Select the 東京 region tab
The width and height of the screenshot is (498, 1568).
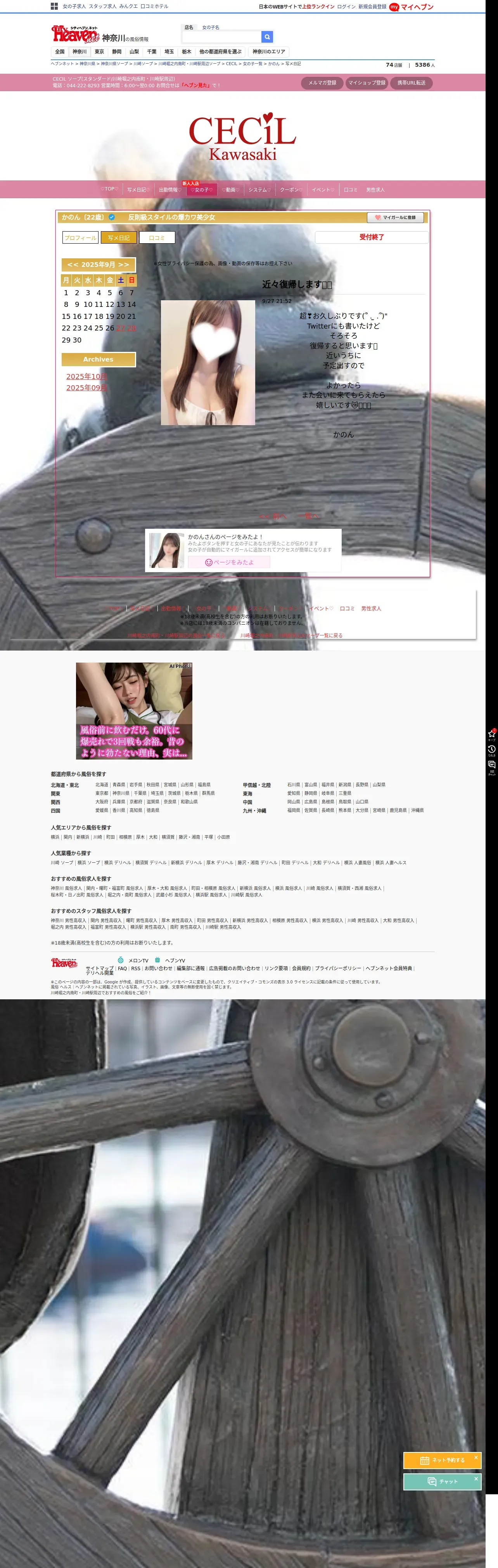click(x=99, y=52)
